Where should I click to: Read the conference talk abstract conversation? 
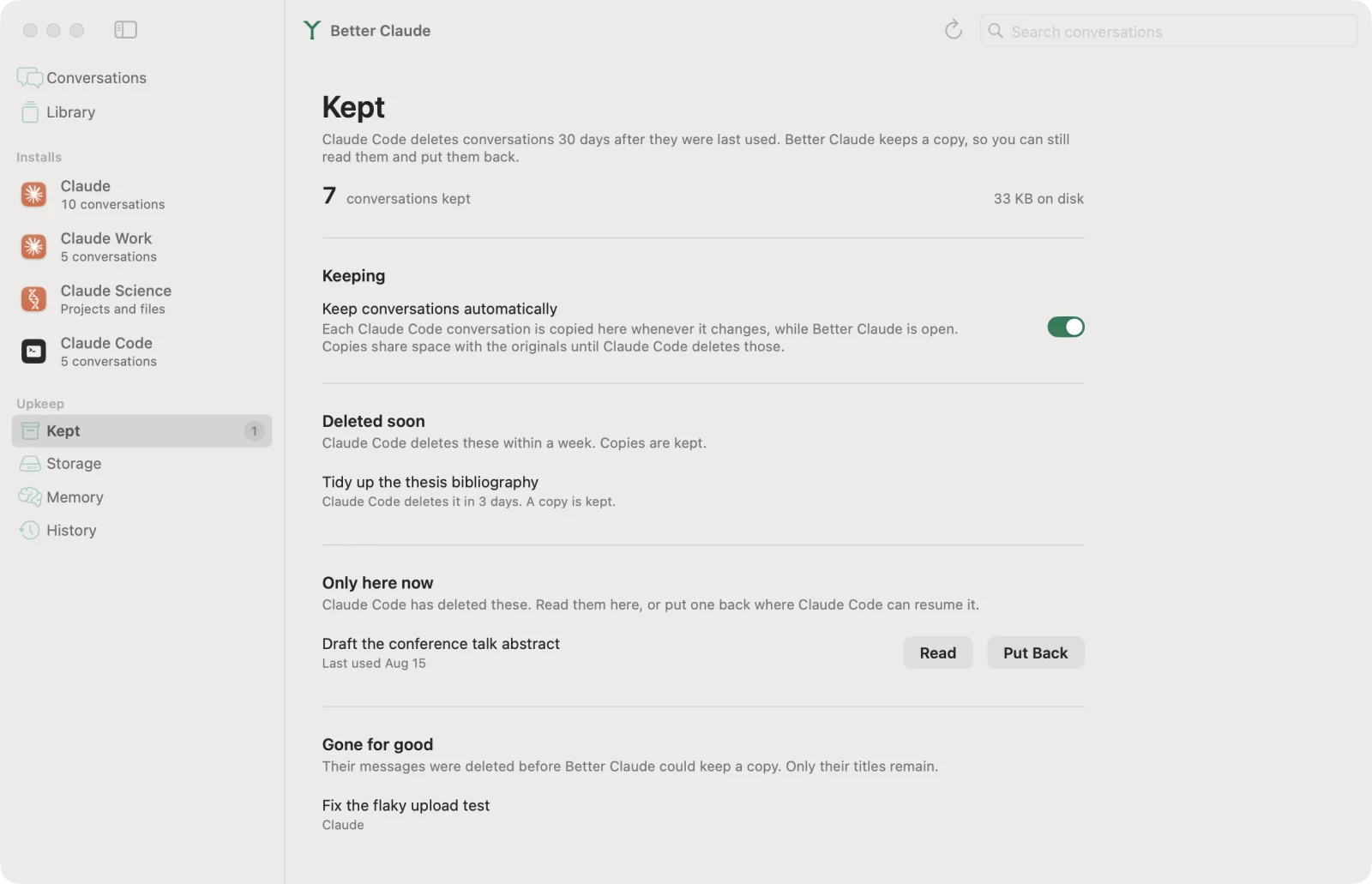pyautogui.click(x=937, y=653)
